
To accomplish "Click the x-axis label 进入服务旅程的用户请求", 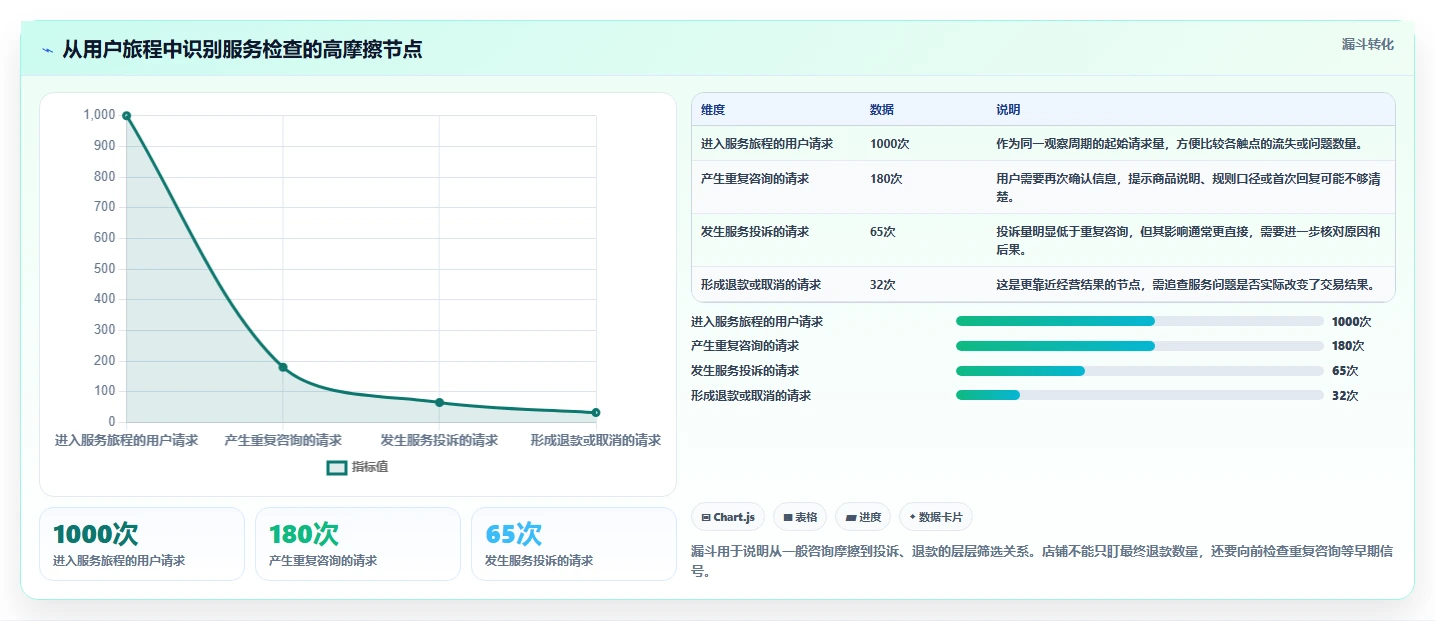I will pos(126,440).
